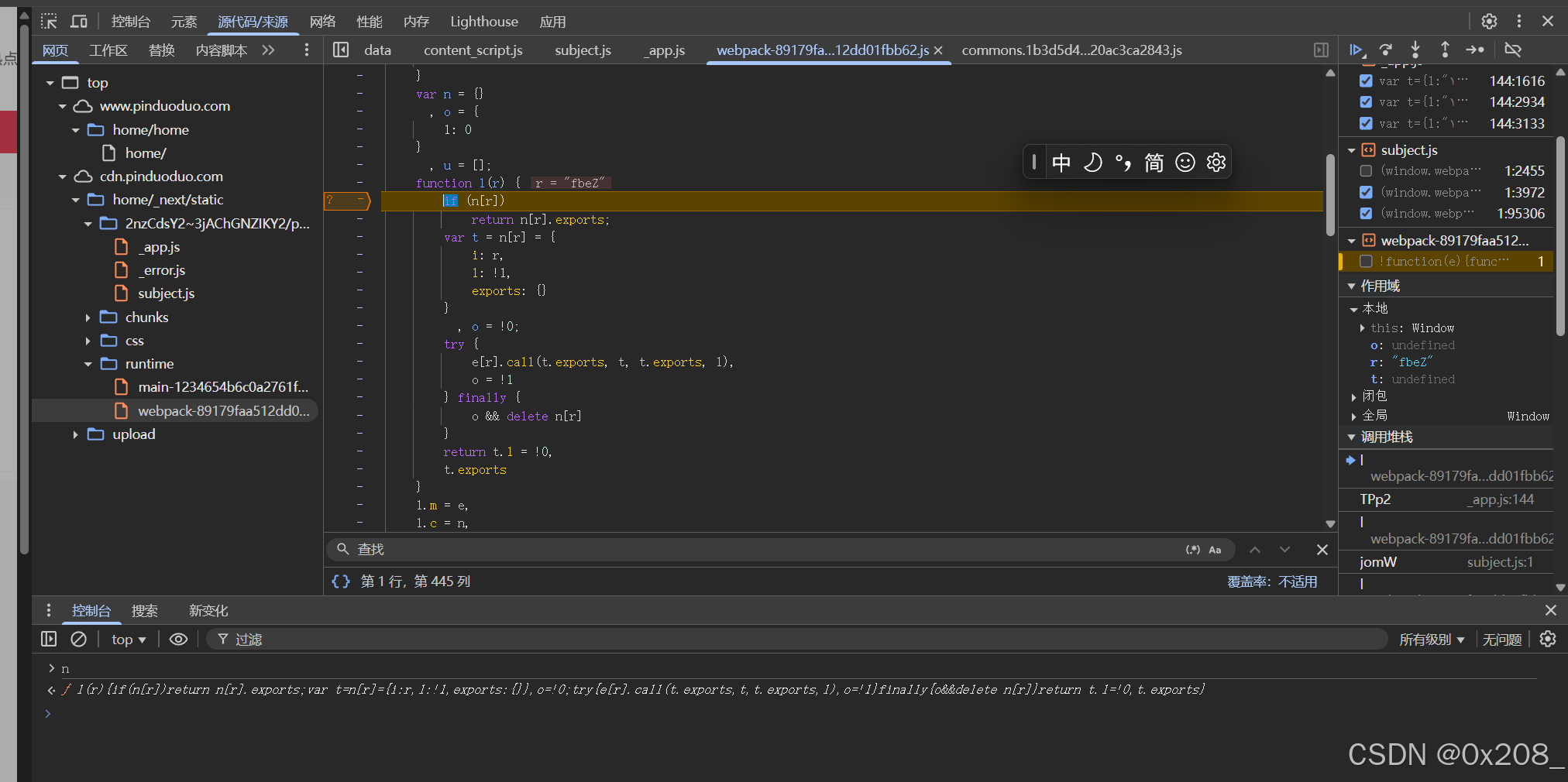Switch to 网络 tab
1568x782 pixels.
pos(322,22)
